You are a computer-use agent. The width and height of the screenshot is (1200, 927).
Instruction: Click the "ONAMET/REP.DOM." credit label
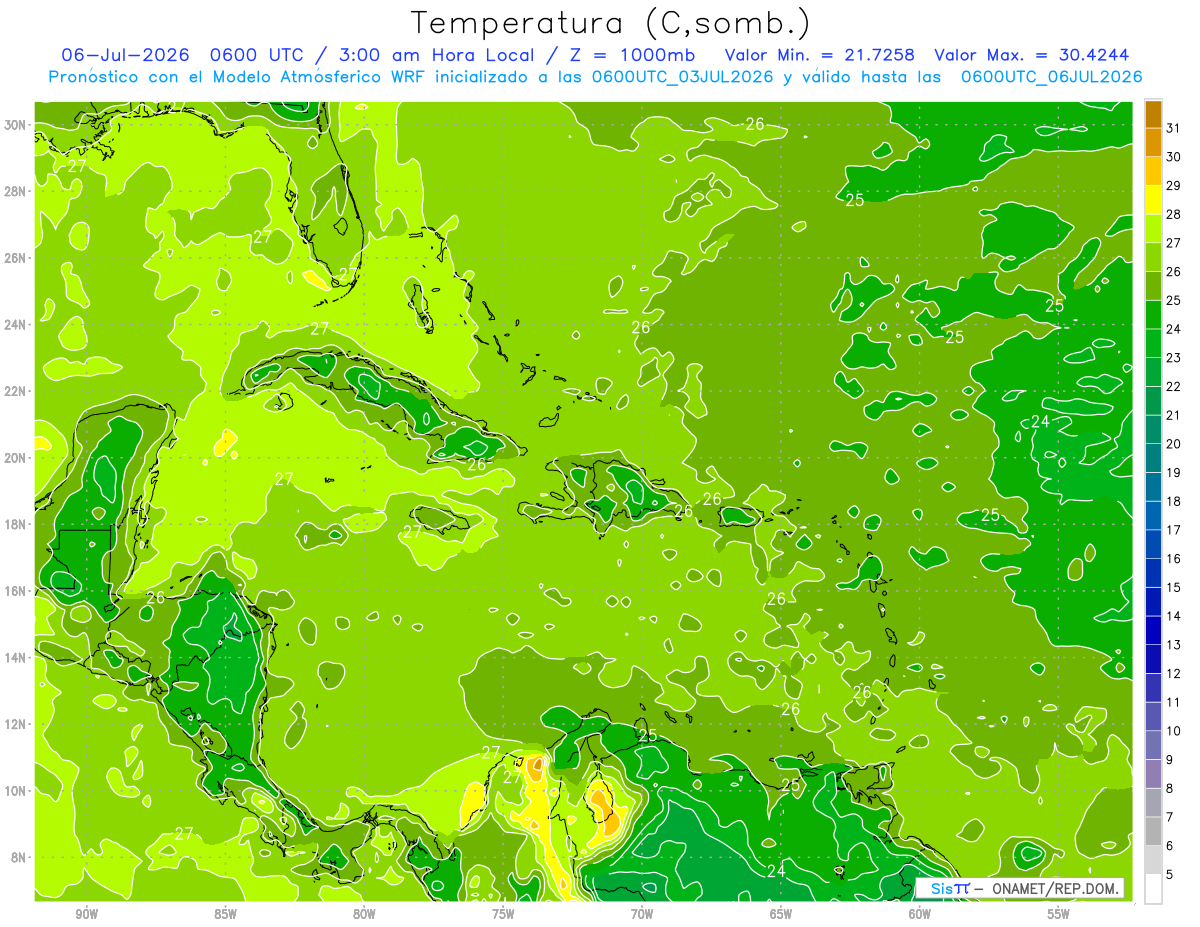pos(1055,888)
